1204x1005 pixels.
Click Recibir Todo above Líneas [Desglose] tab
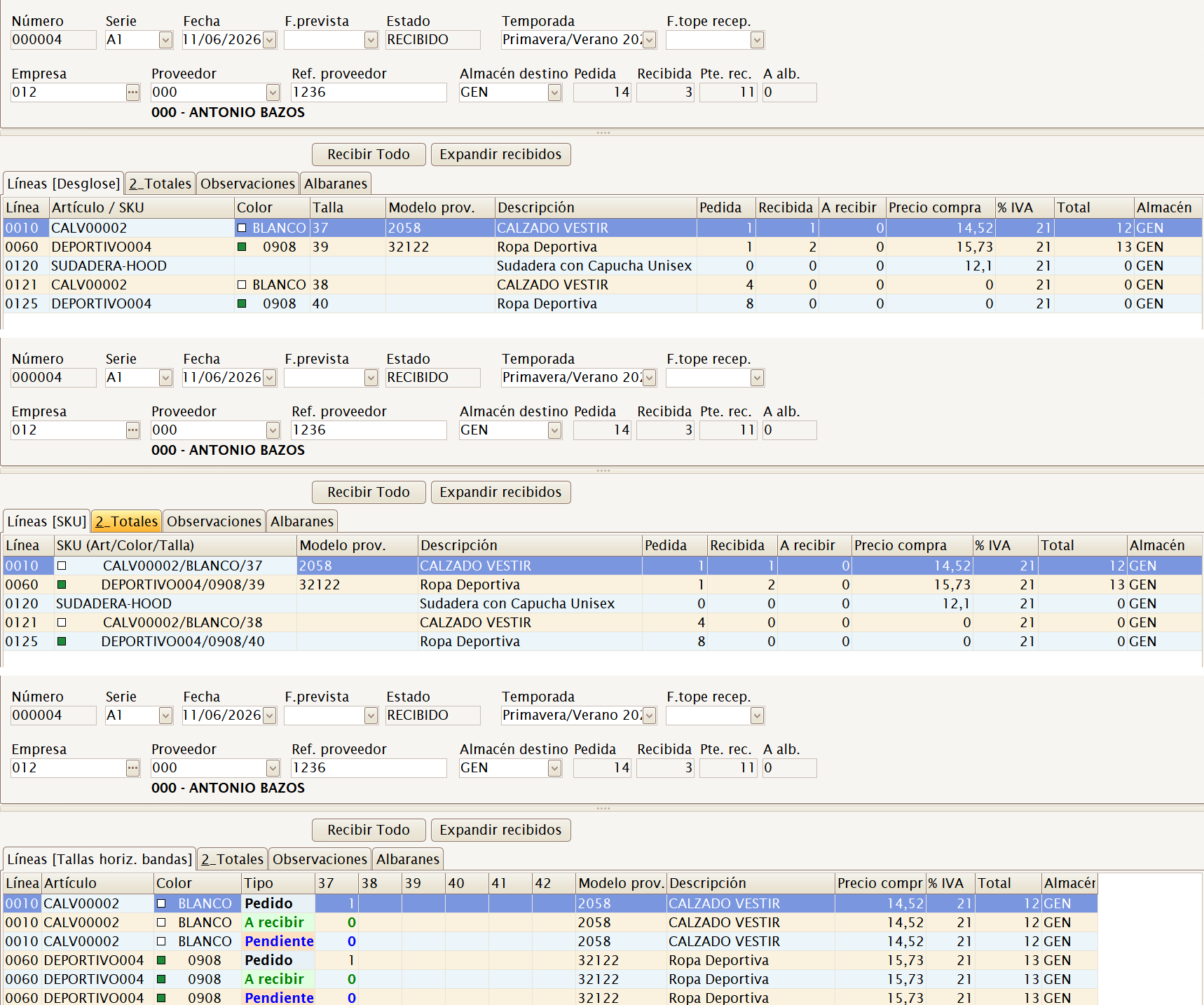coord(369,154)
